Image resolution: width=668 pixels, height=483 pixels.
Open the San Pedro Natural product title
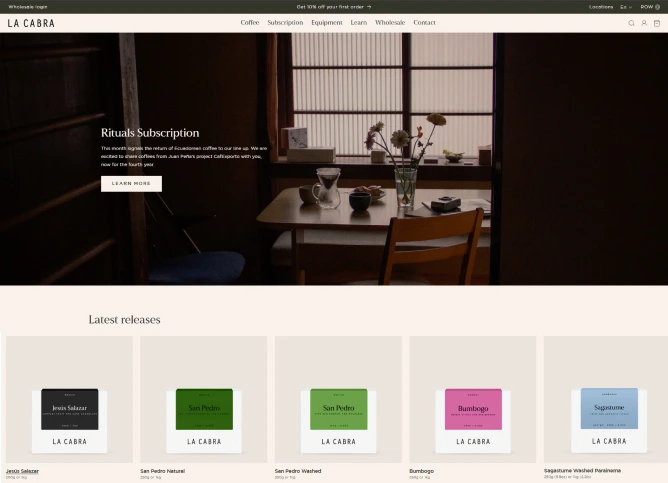(x=162, y=471)
